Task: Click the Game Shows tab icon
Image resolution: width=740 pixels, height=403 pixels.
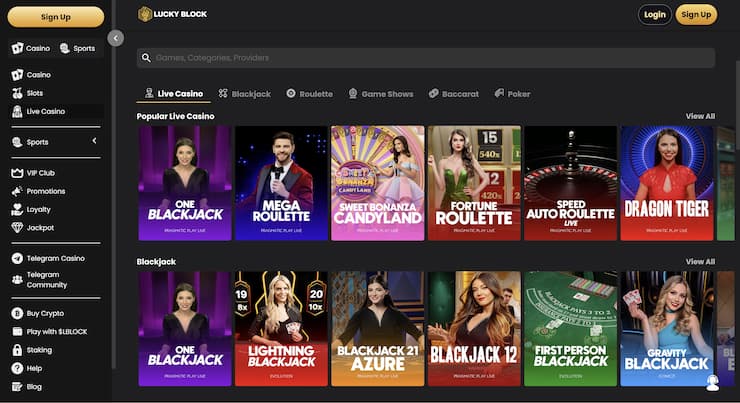Action: (353, 93)
